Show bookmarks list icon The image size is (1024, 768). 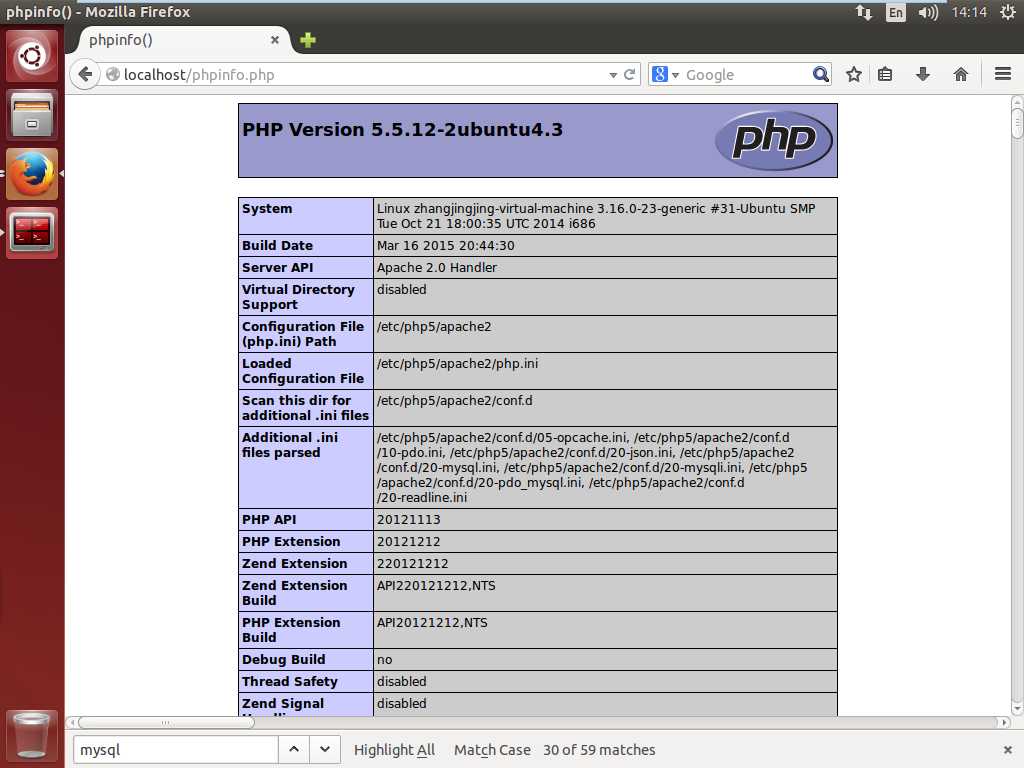click(885, 74)
